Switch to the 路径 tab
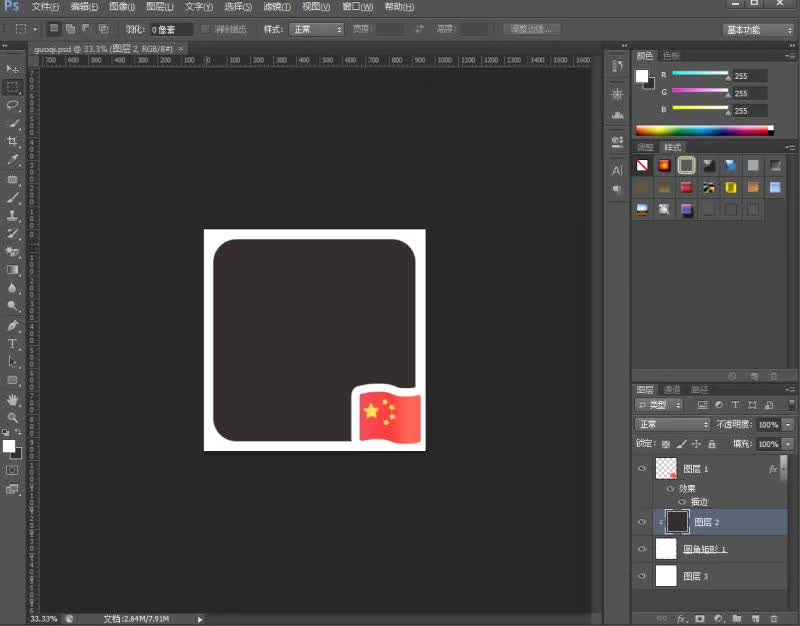The width and height of the screenshot is (800, 626). 700,389
